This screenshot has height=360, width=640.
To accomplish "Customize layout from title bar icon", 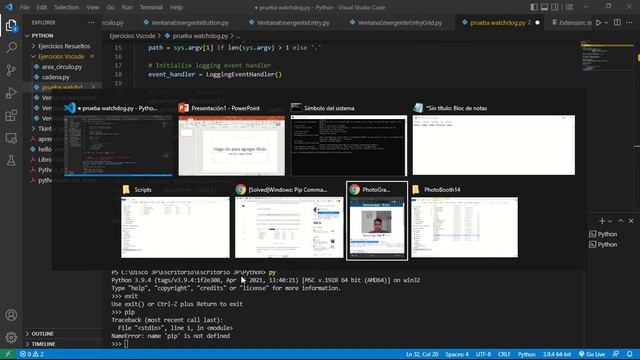I will [569, 7].
